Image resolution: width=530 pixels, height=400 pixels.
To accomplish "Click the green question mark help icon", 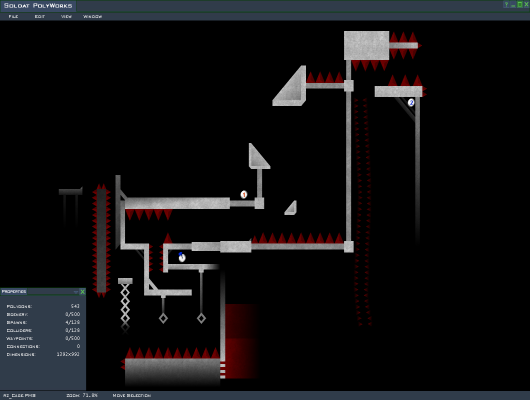I will click(x=506, y=4).
